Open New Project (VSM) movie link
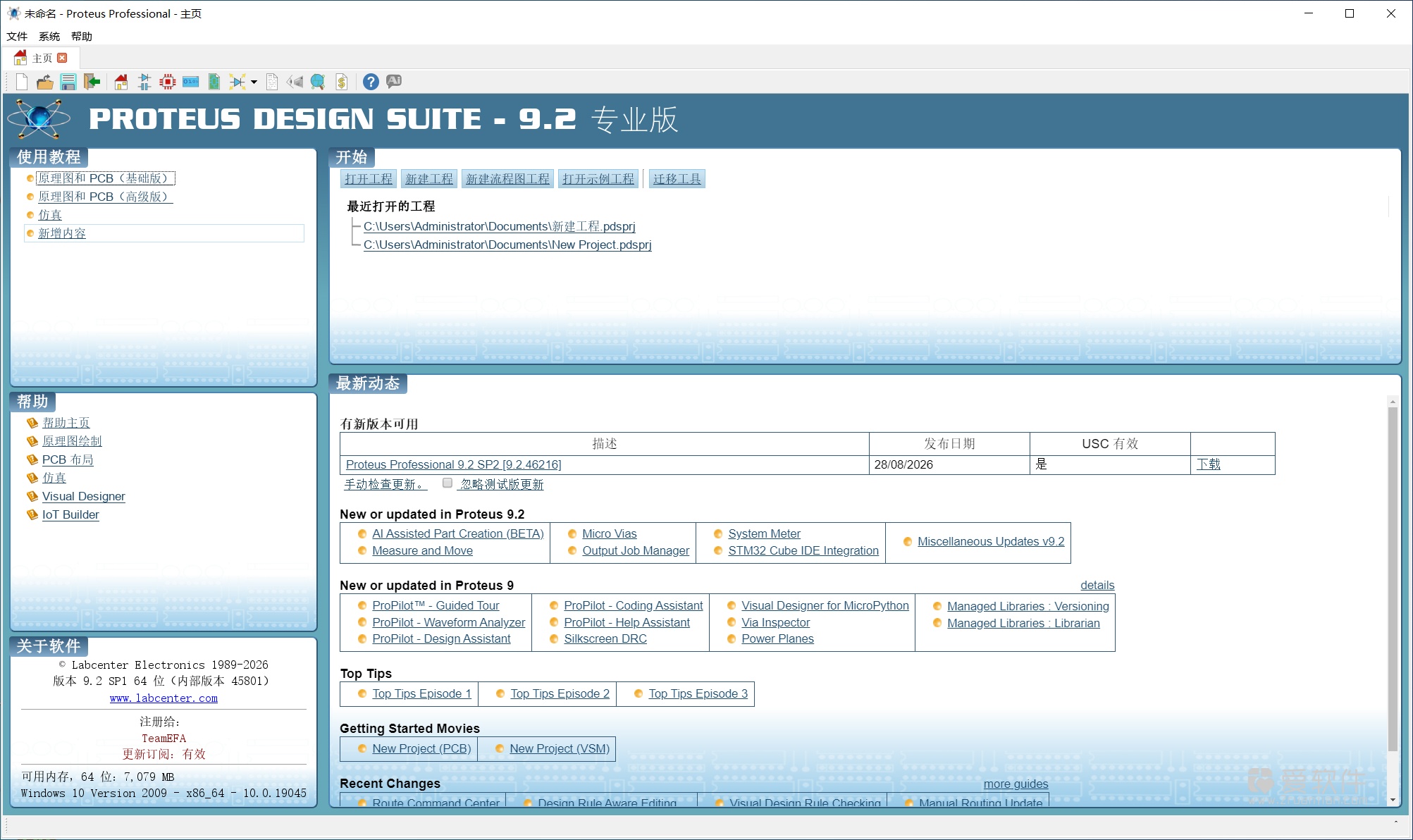Screen dimensions: 1413x840 coord(560,748)
